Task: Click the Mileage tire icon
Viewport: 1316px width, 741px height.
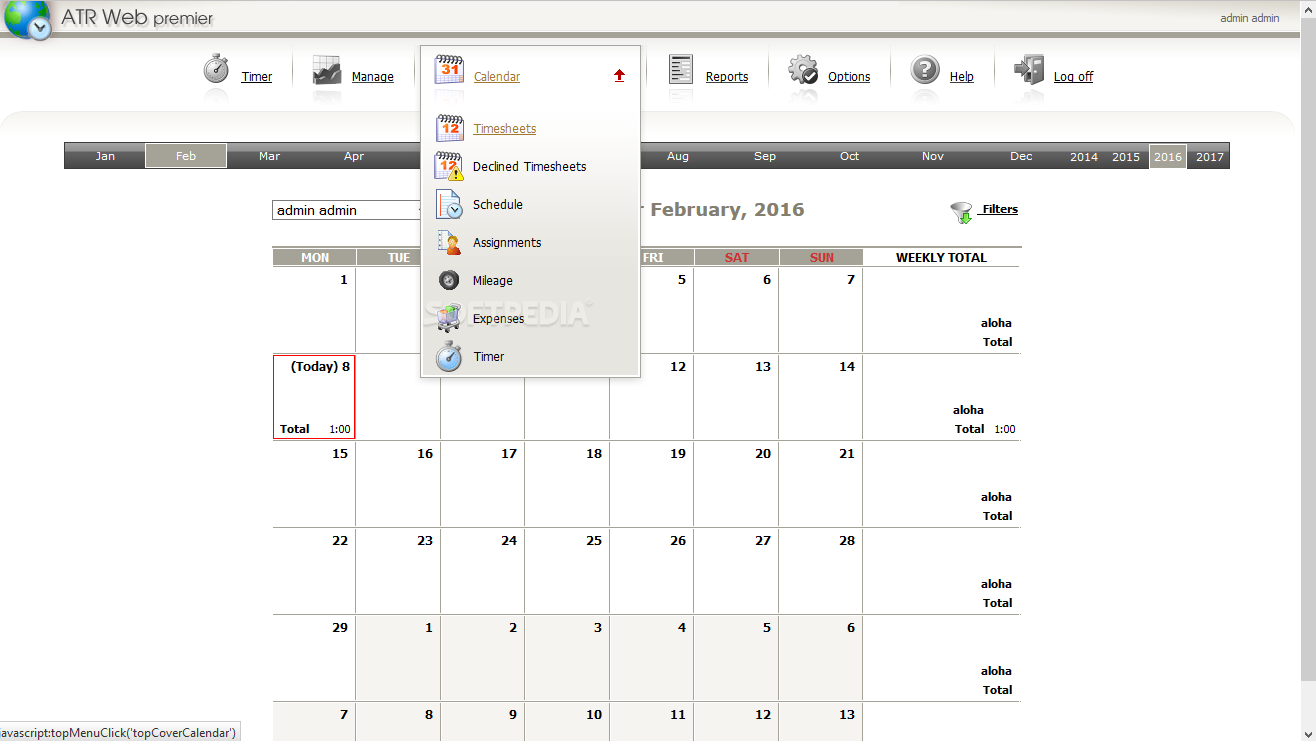Action: point(450,281)
